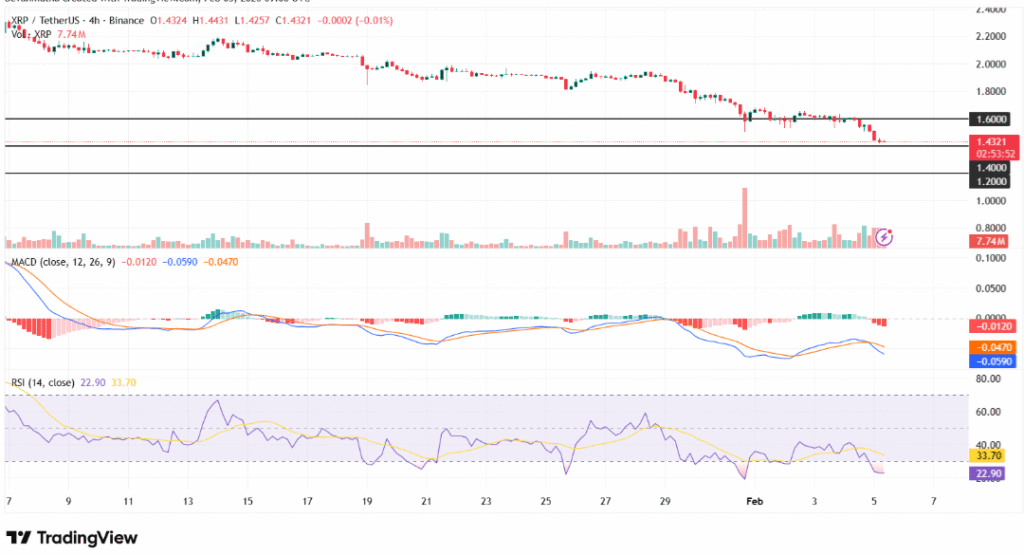The image size is (1024, 555).
Task: Select the RSI (14, close) indicator legend
Action: tap(45, 383)
